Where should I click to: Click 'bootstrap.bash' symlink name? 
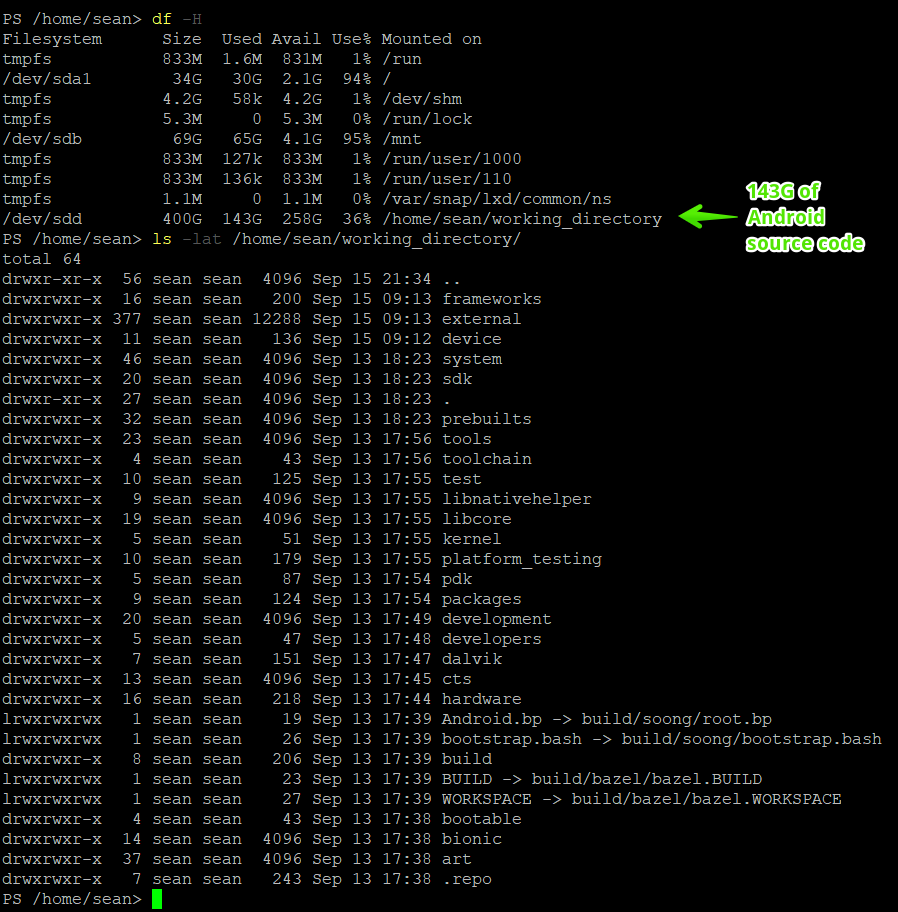point(511,739)
